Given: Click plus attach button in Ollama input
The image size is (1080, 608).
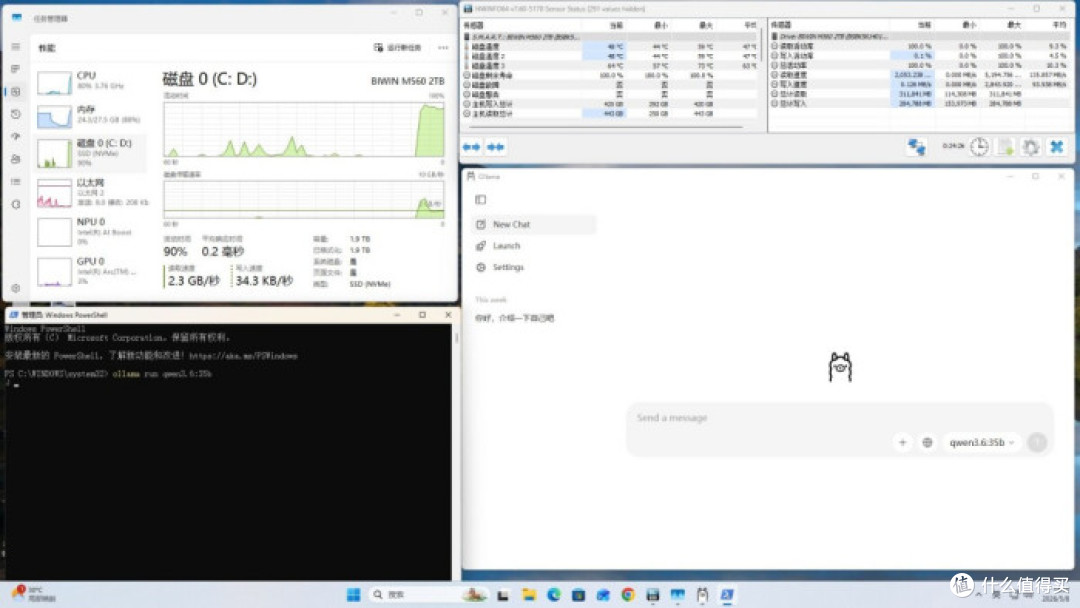Looking at the screenshot, I should [x=902, y=443].
